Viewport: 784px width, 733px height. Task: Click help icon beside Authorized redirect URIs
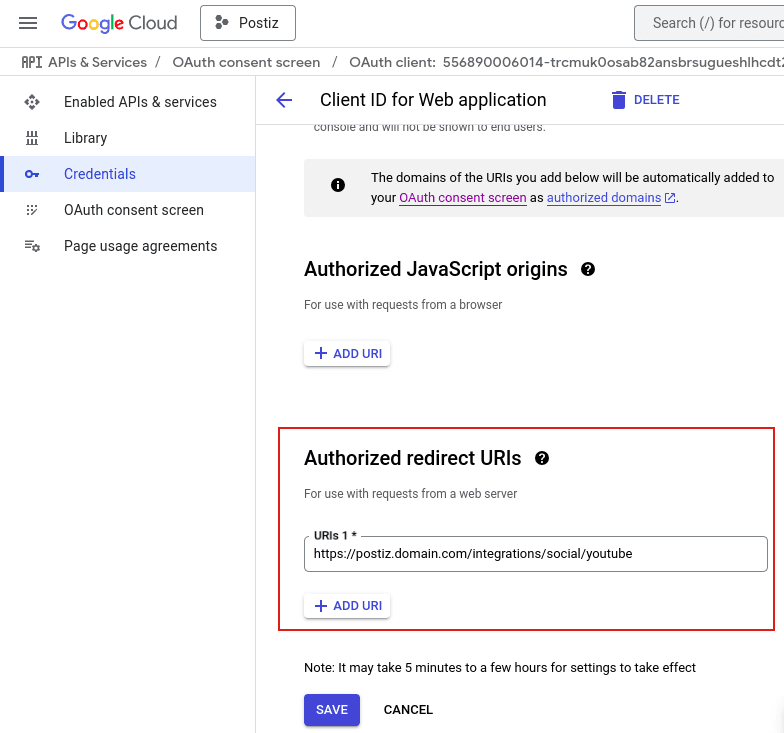(x=542, y=458)
